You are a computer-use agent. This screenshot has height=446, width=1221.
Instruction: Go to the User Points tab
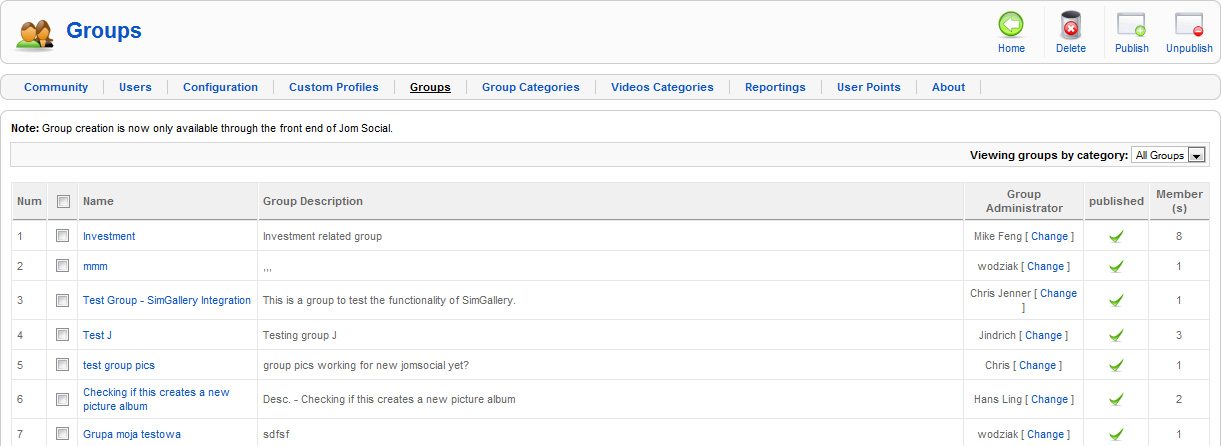click(x=868, y=87)
